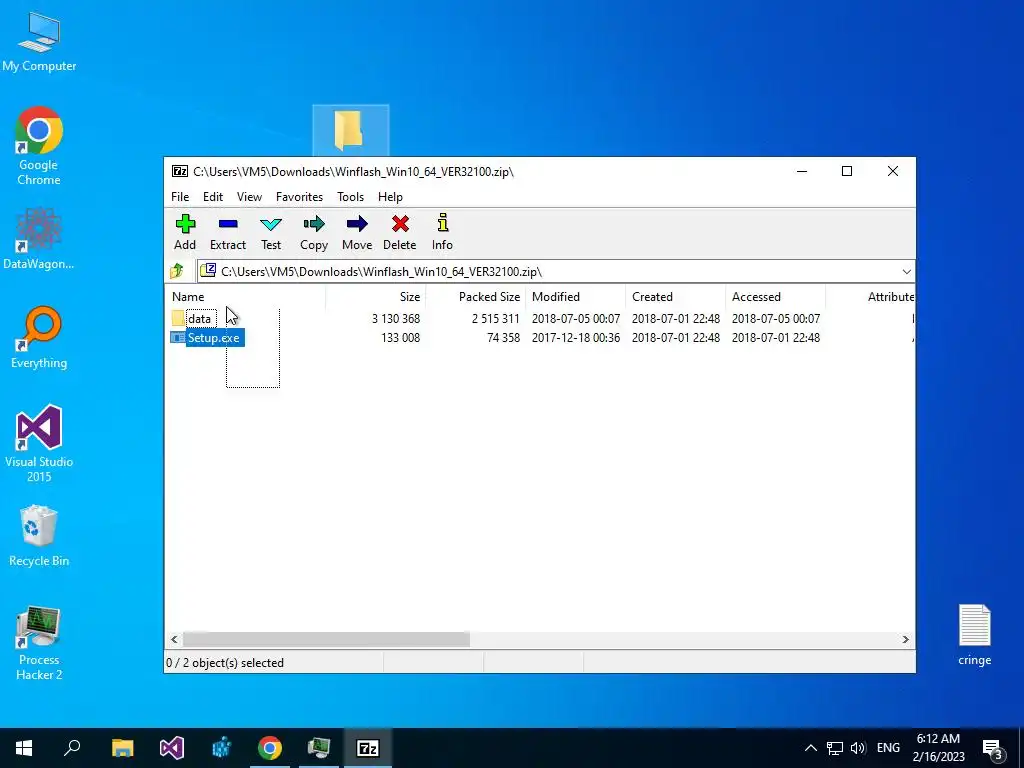Sort by Size column header
The height and width of the screenshot is (768, 1024).
376,296
